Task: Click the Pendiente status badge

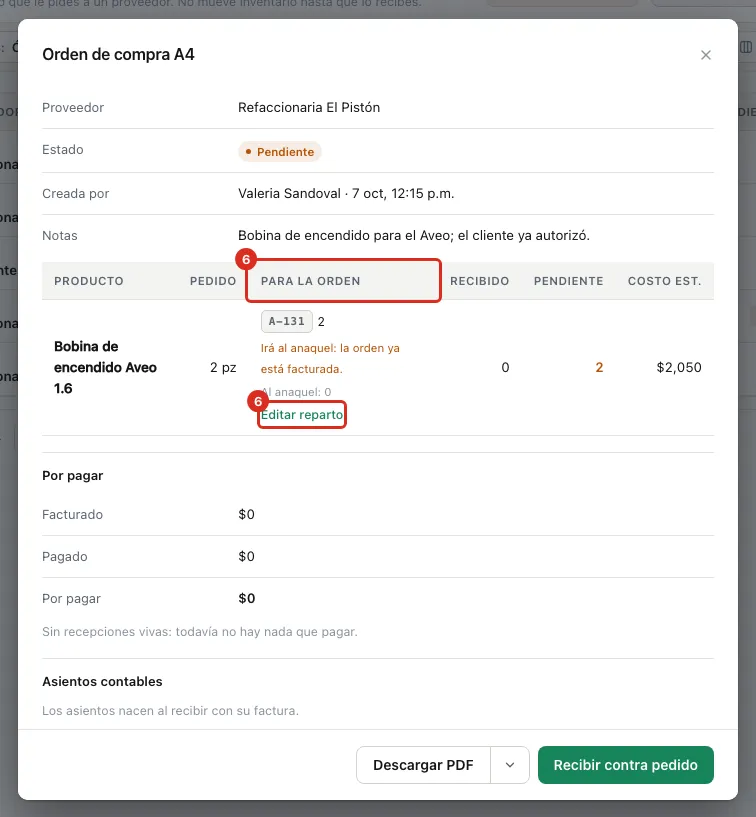Action: tap(279, 152)
